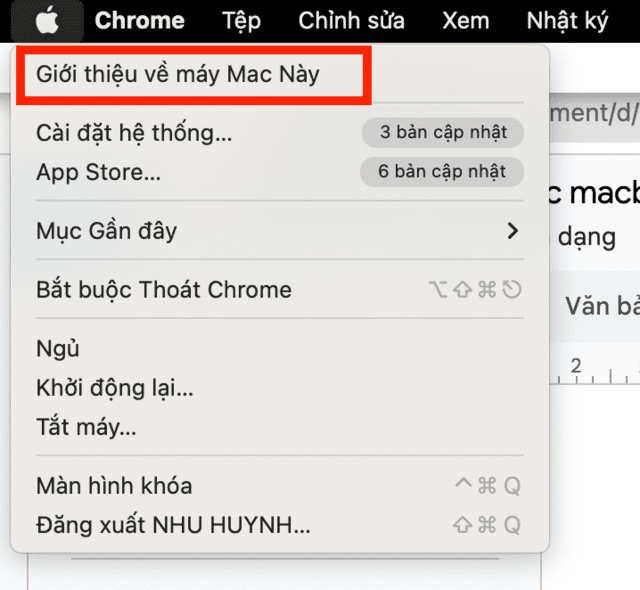The height and width of the screenshot is (590, 640).
Task: Open the Xem menu
Action: [466, 20]
